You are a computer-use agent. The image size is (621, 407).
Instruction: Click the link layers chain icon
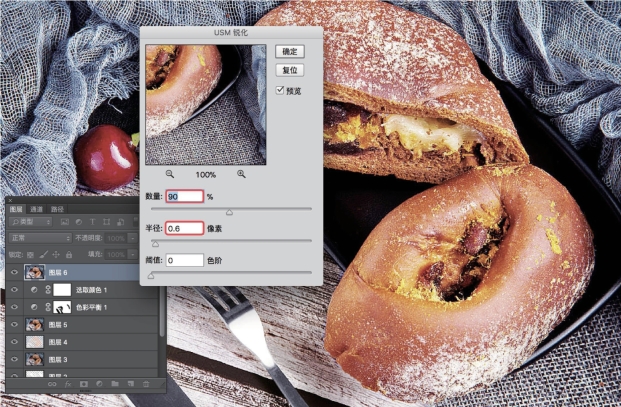[52, 384]
